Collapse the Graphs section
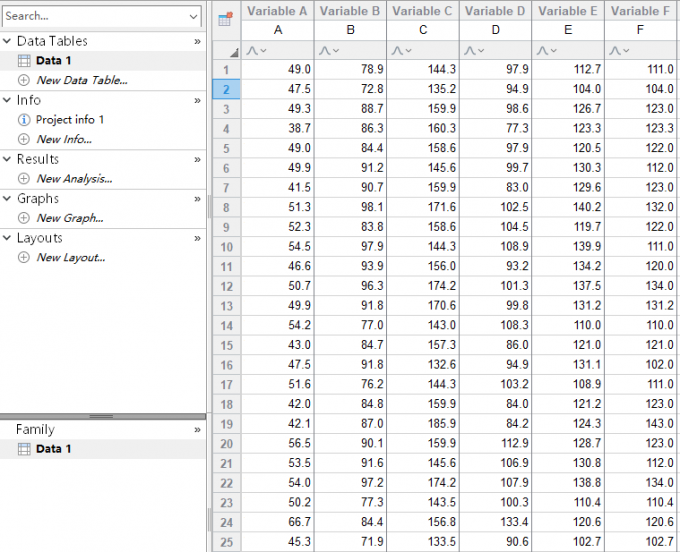Screen dimensions: 680x552 click(x=8, y=199)
